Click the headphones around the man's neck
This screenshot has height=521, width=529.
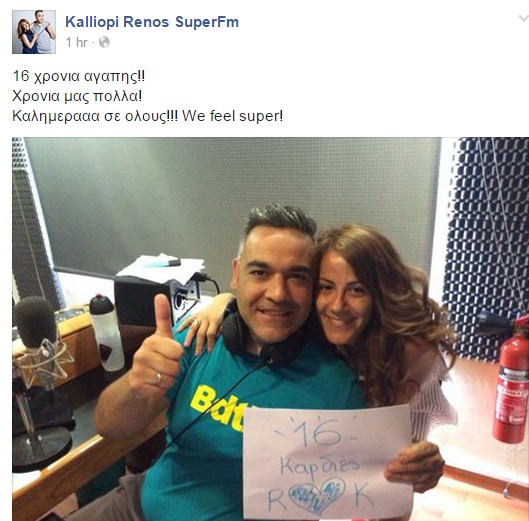260,341
